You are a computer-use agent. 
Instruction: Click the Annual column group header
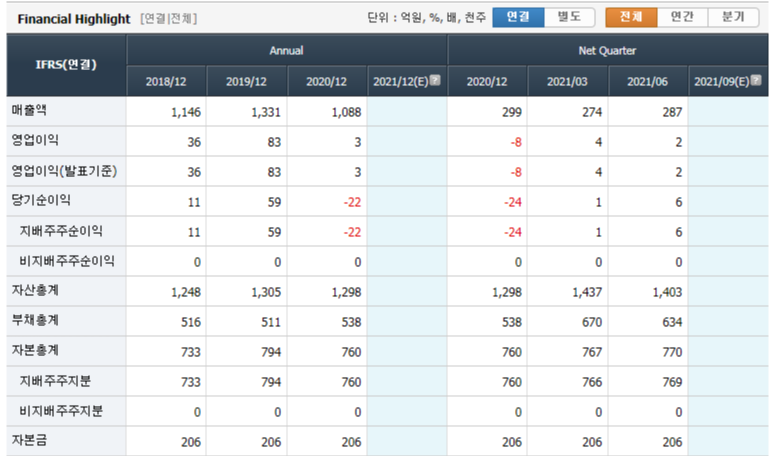point(287,51)
